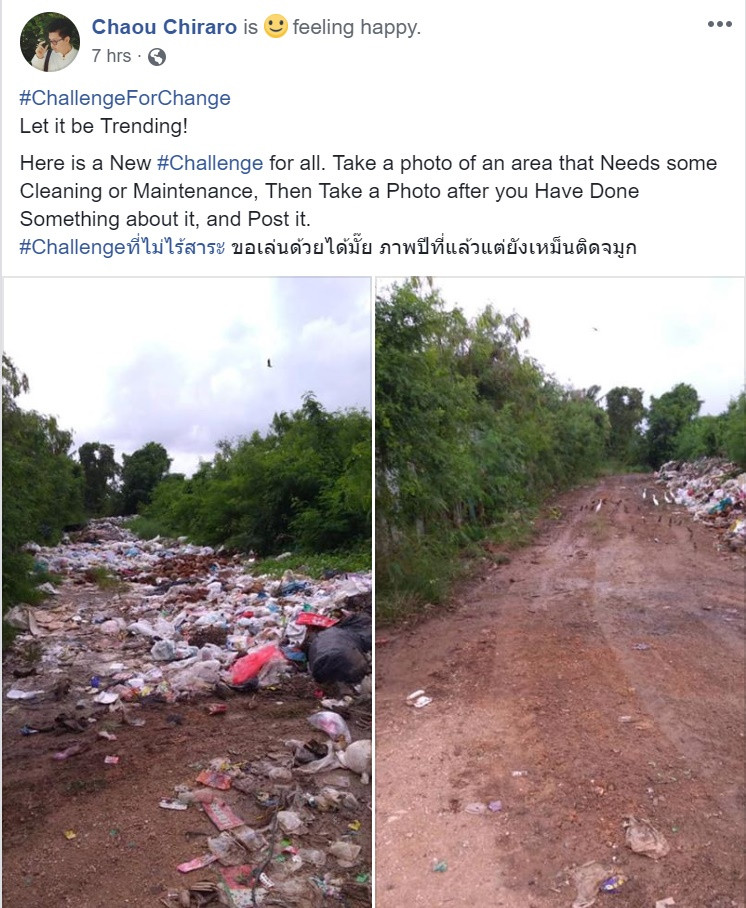
Task: Open the 7 hrs timestamp link
Action: [111, 56]
